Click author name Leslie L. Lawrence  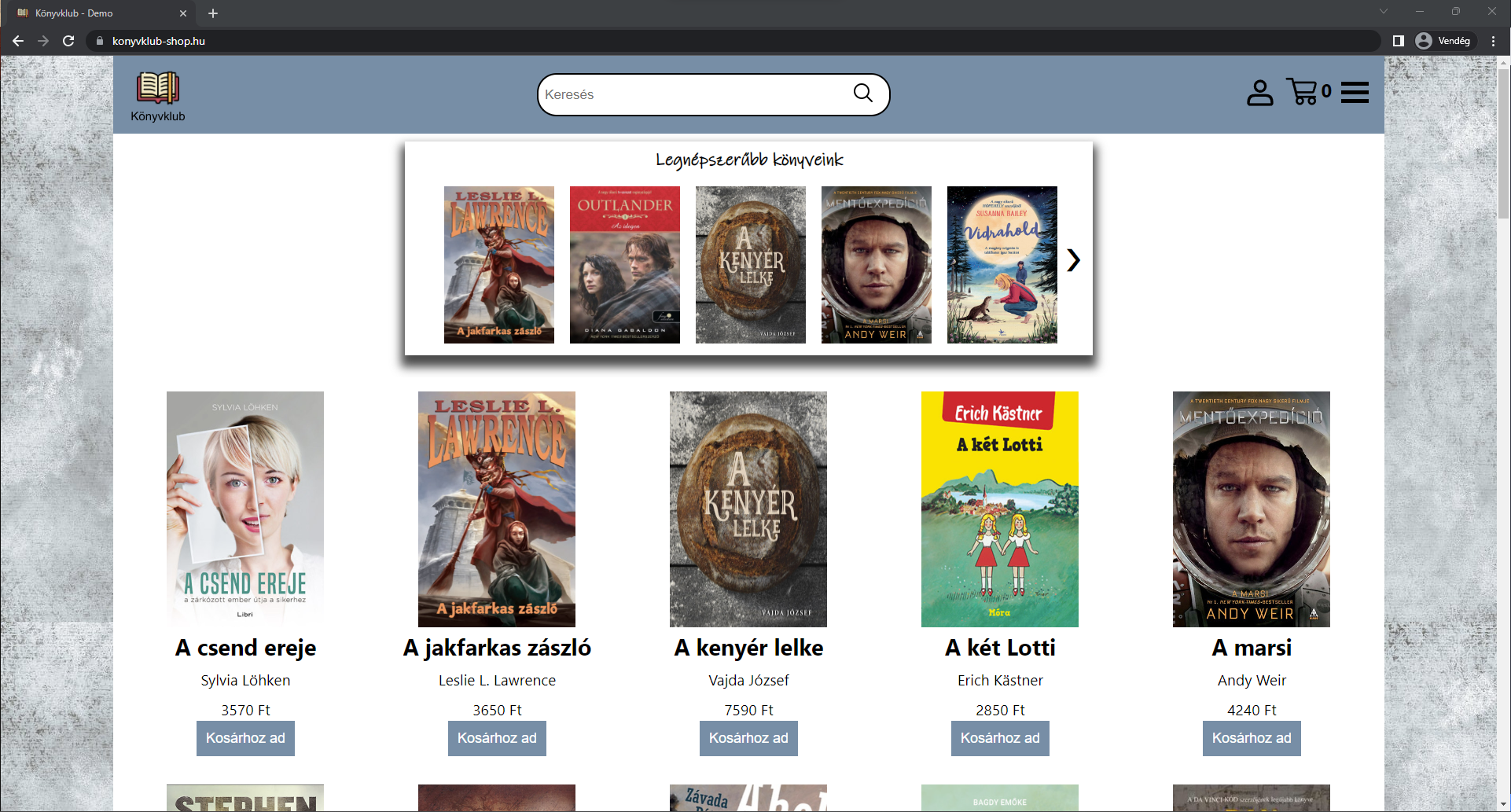pos(497,681)
